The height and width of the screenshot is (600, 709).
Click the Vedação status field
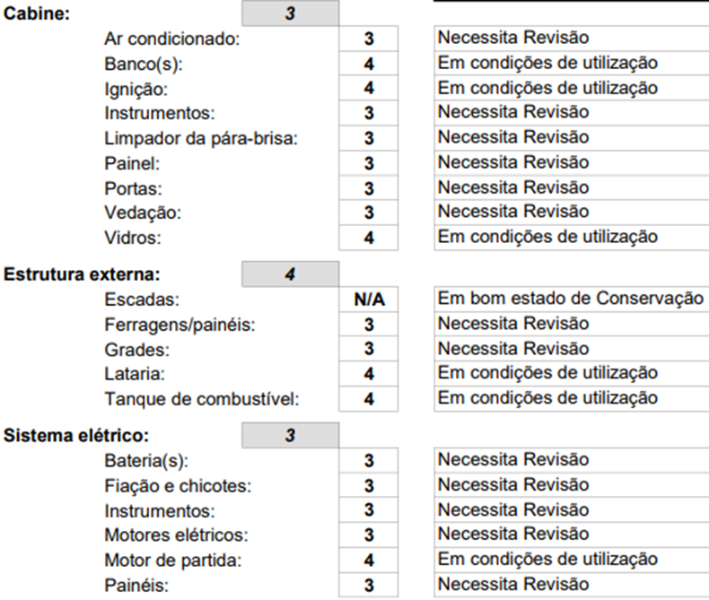coord(571,212)
